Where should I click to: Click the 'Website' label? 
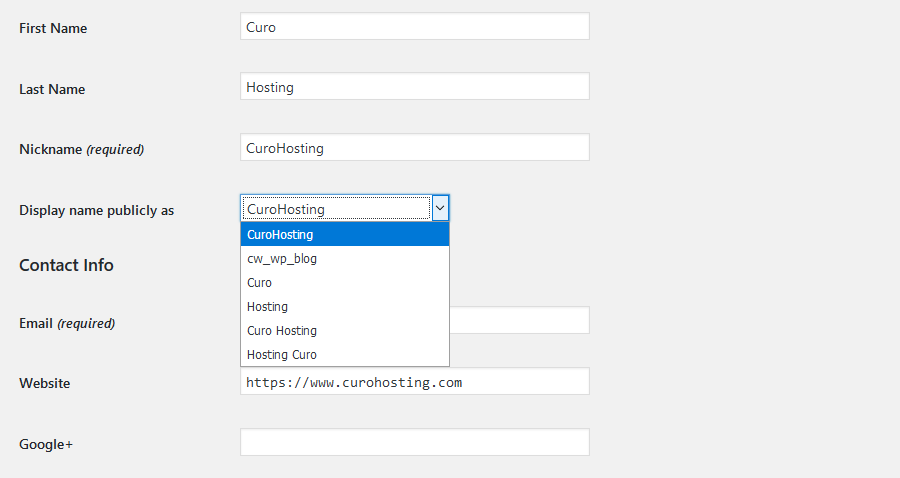45,383
